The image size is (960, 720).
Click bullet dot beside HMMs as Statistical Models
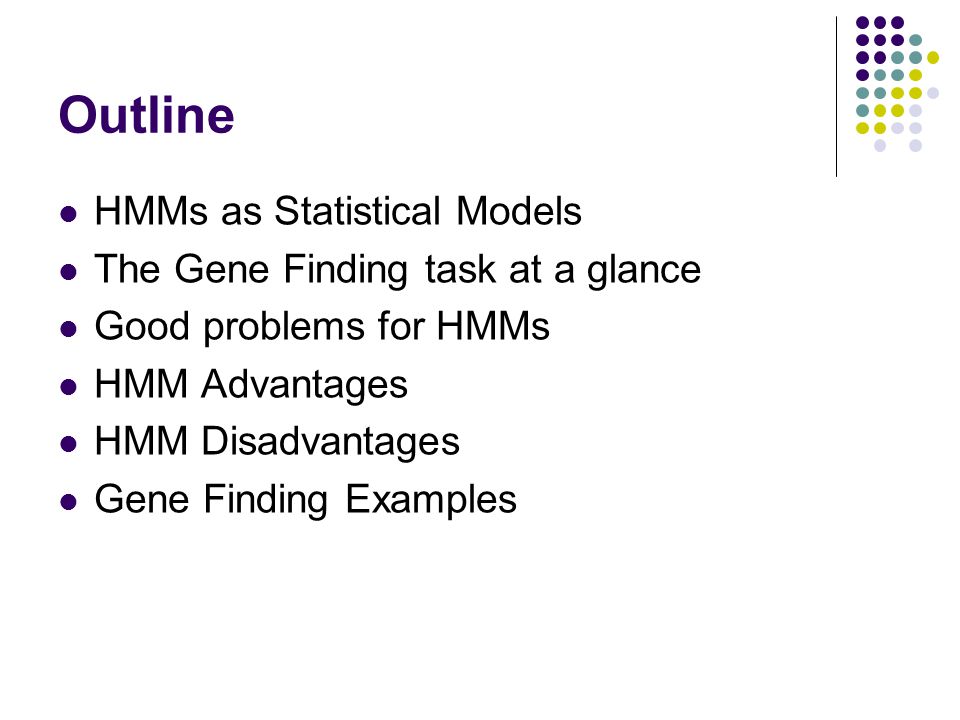click(69, 214)
